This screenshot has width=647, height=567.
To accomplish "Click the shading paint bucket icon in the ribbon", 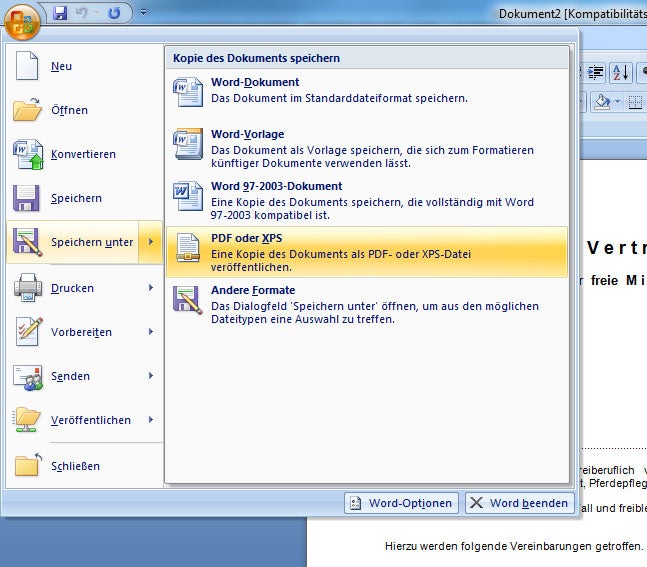I will click(x=602, y=102).
